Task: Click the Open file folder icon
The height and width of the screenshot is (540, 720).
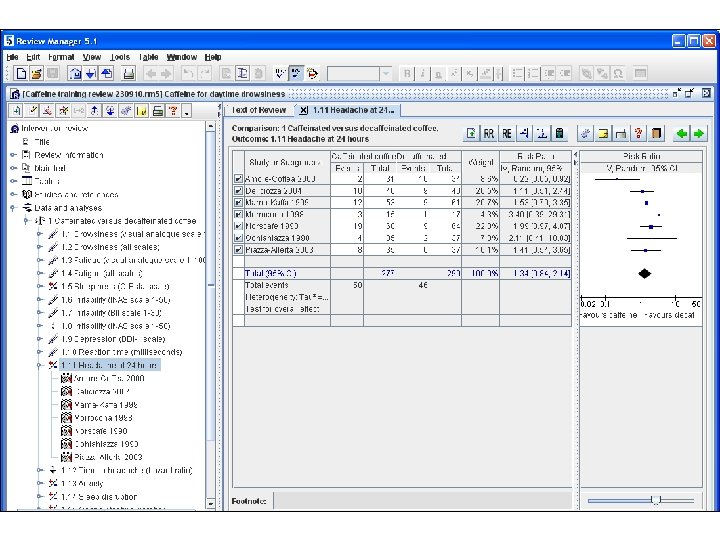Action: 37,73
